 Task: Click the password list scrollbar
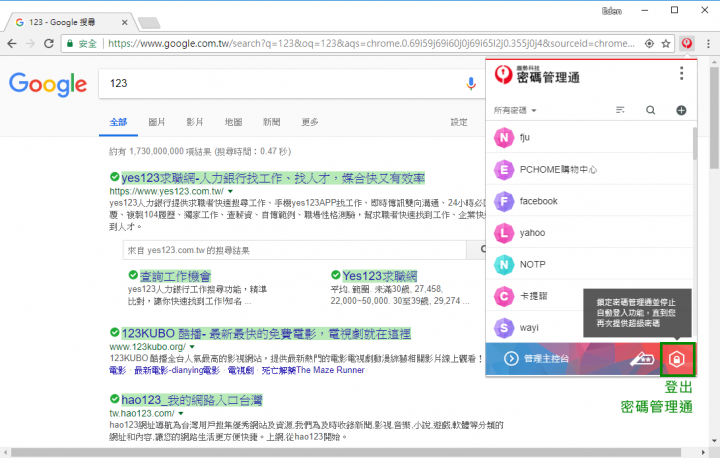(x=695, y=144)
